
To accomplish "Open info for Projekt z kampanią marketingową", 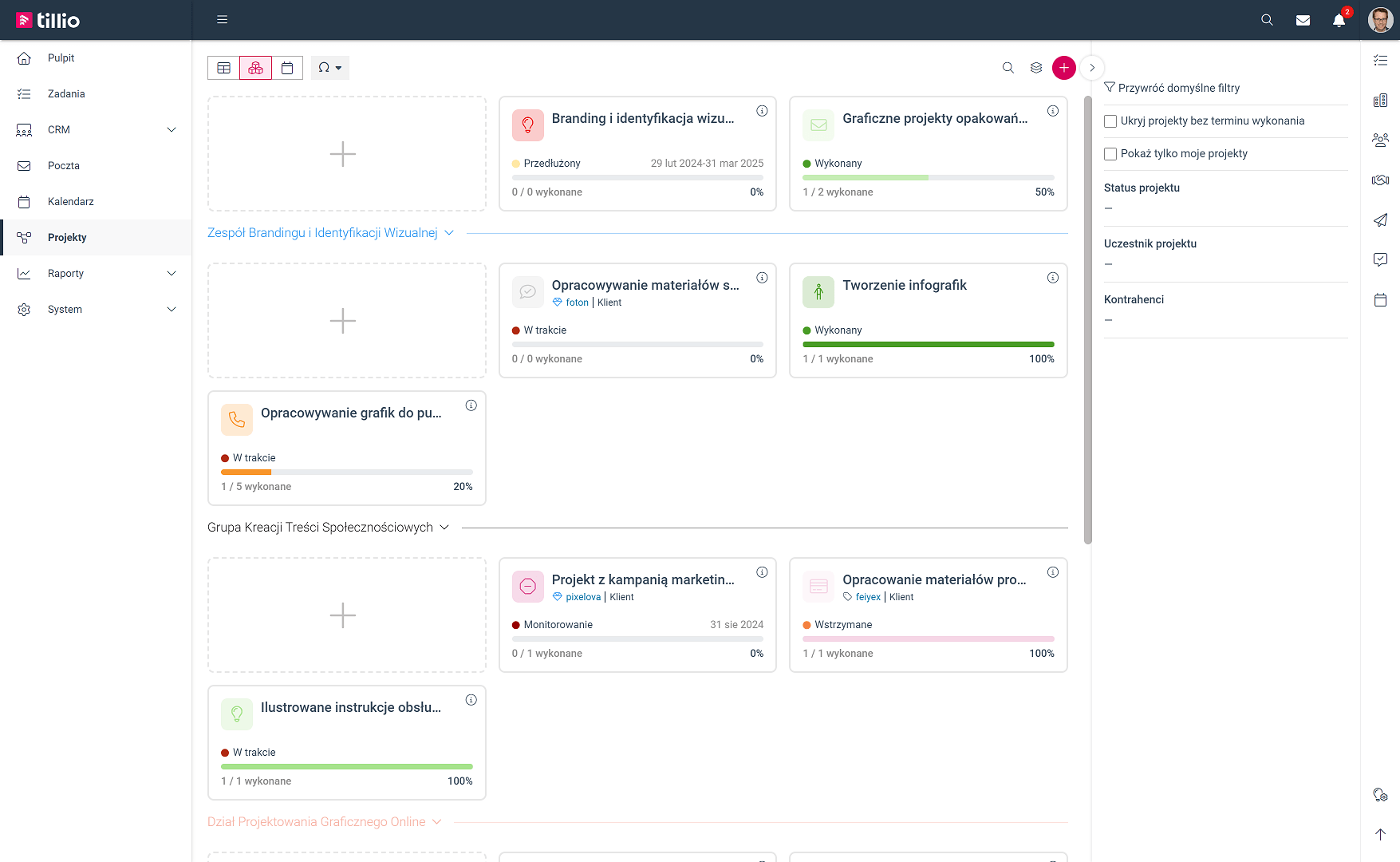I will [x=762, y=572].
